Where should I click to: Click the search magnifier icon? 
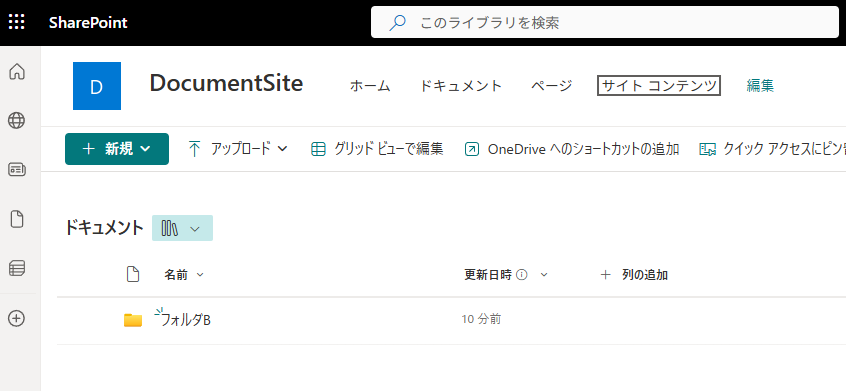(x=398, y=23)
